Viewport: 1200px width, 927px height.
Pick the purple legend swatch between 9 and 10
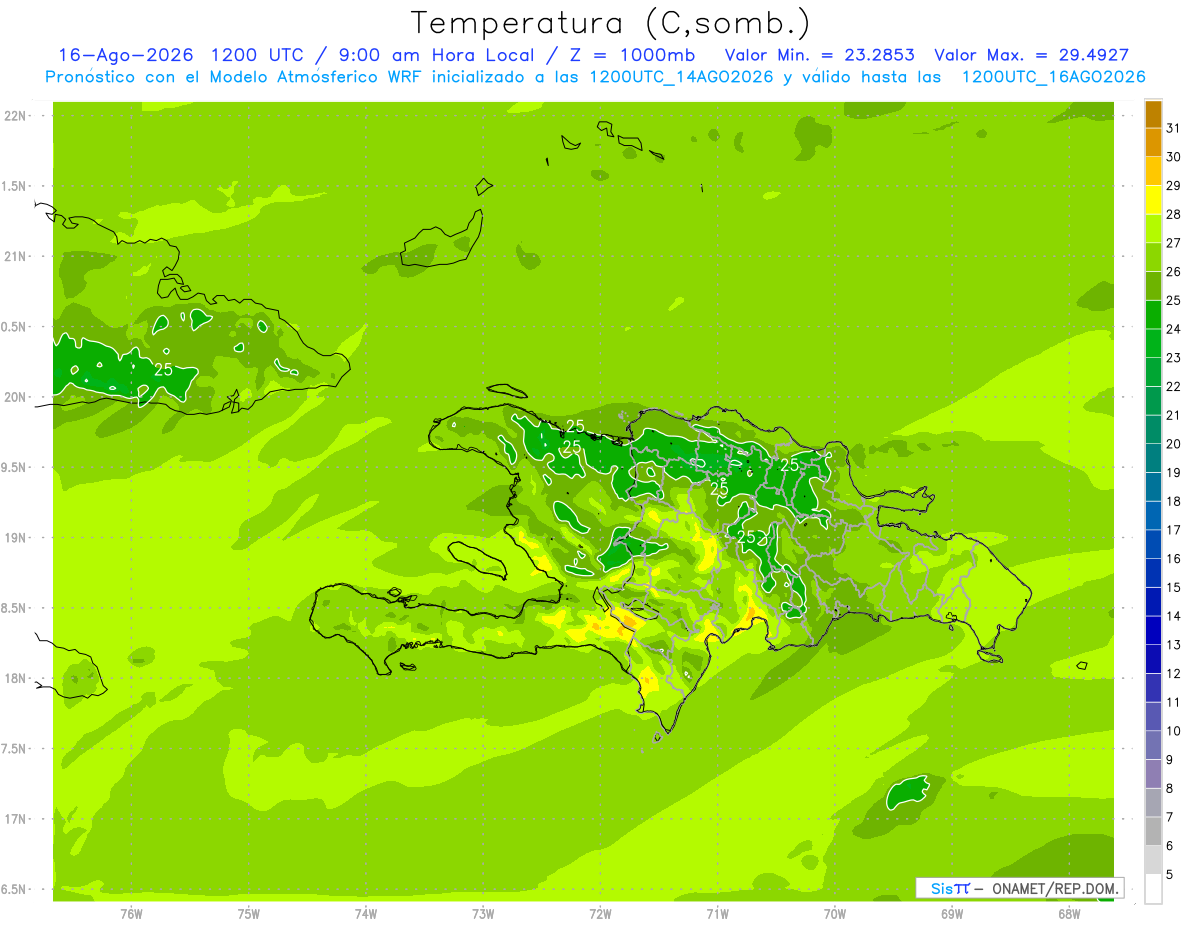pyautogui.click(x=1153, y=745)
